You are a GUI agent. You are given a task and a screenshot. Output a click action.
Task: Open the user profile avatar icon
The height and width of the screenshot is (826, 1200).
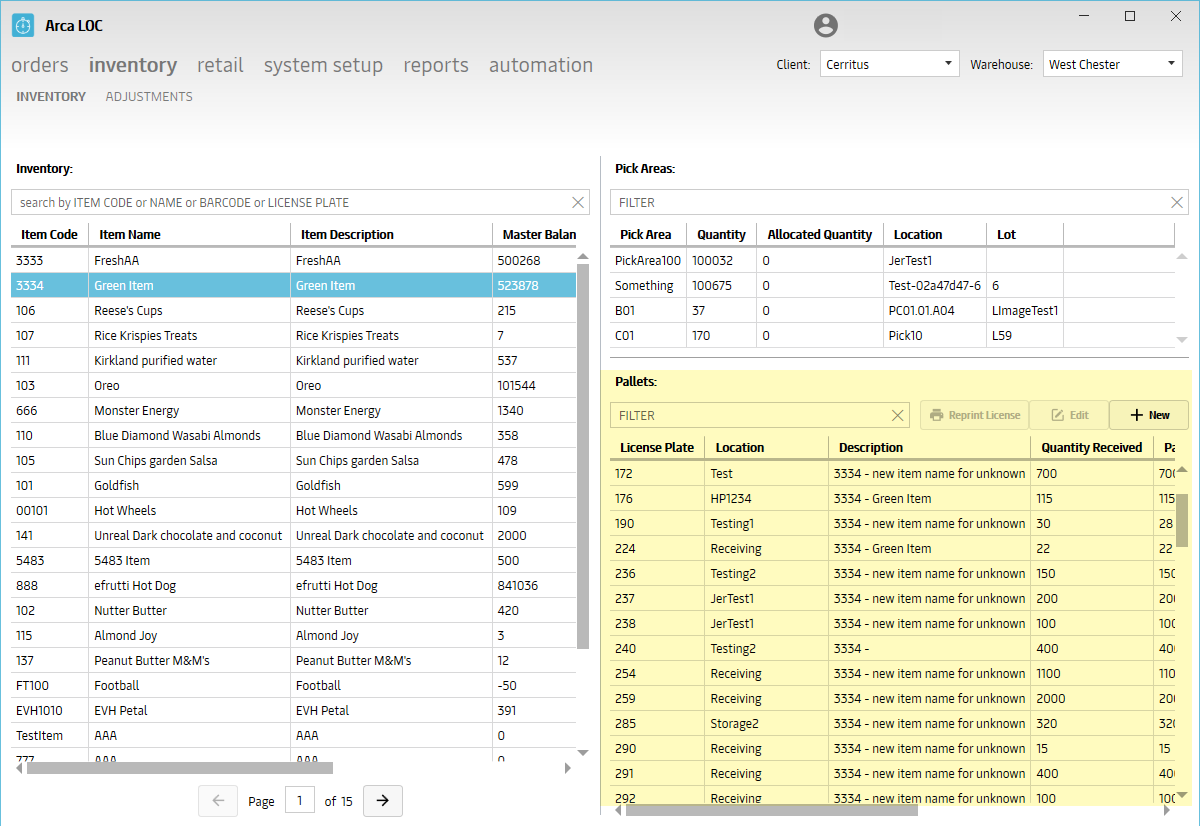pos(826,26)
